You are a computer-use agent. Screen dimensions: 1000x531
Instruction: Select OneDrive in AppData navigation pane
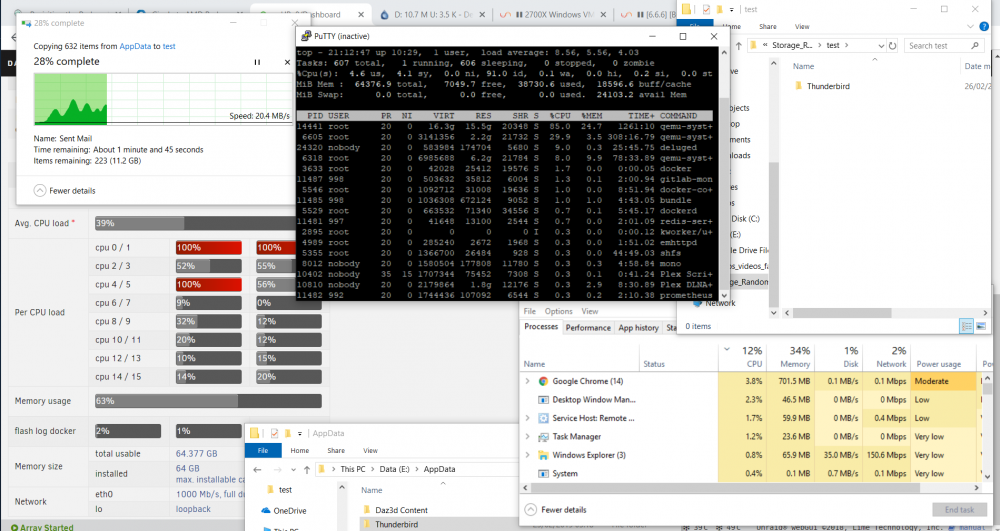click(x=284, y=511)
